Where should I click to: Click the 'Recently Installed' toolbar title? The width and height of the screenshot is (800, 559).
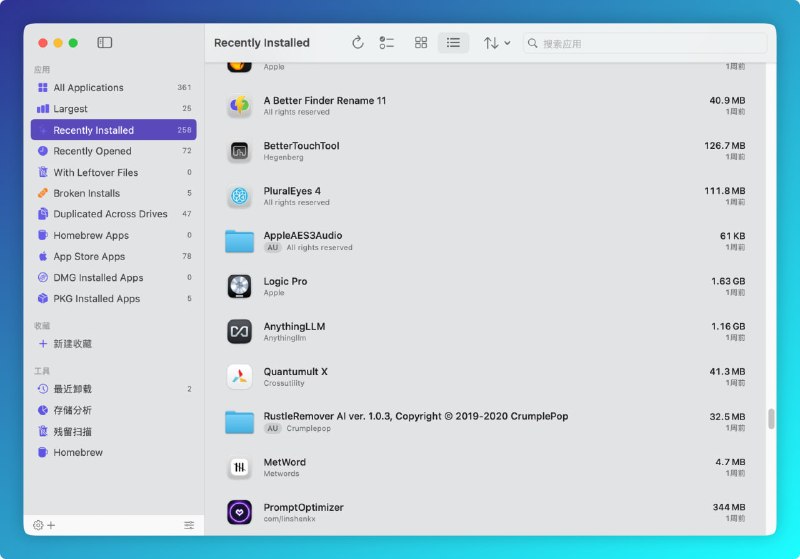click(x=262, y=43)
